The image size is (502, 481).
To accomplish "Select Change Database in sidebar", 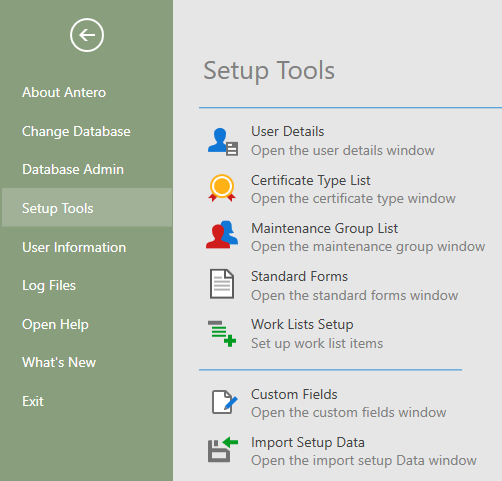I will pyautogui.click(x=76, y=131).
